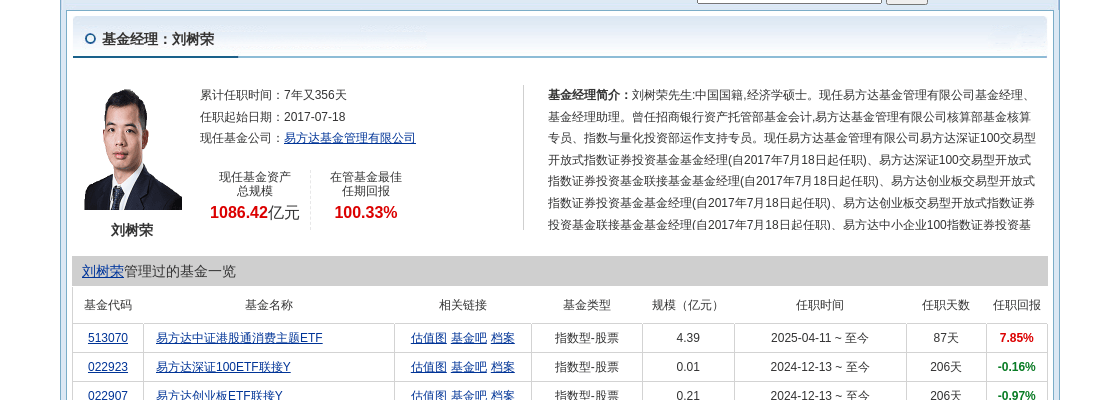Image resolution: width=1120 pixels, height=400 pixels.
Task: Click the manager name 刘树荣 below photo
Action: (x=132, y=230)
